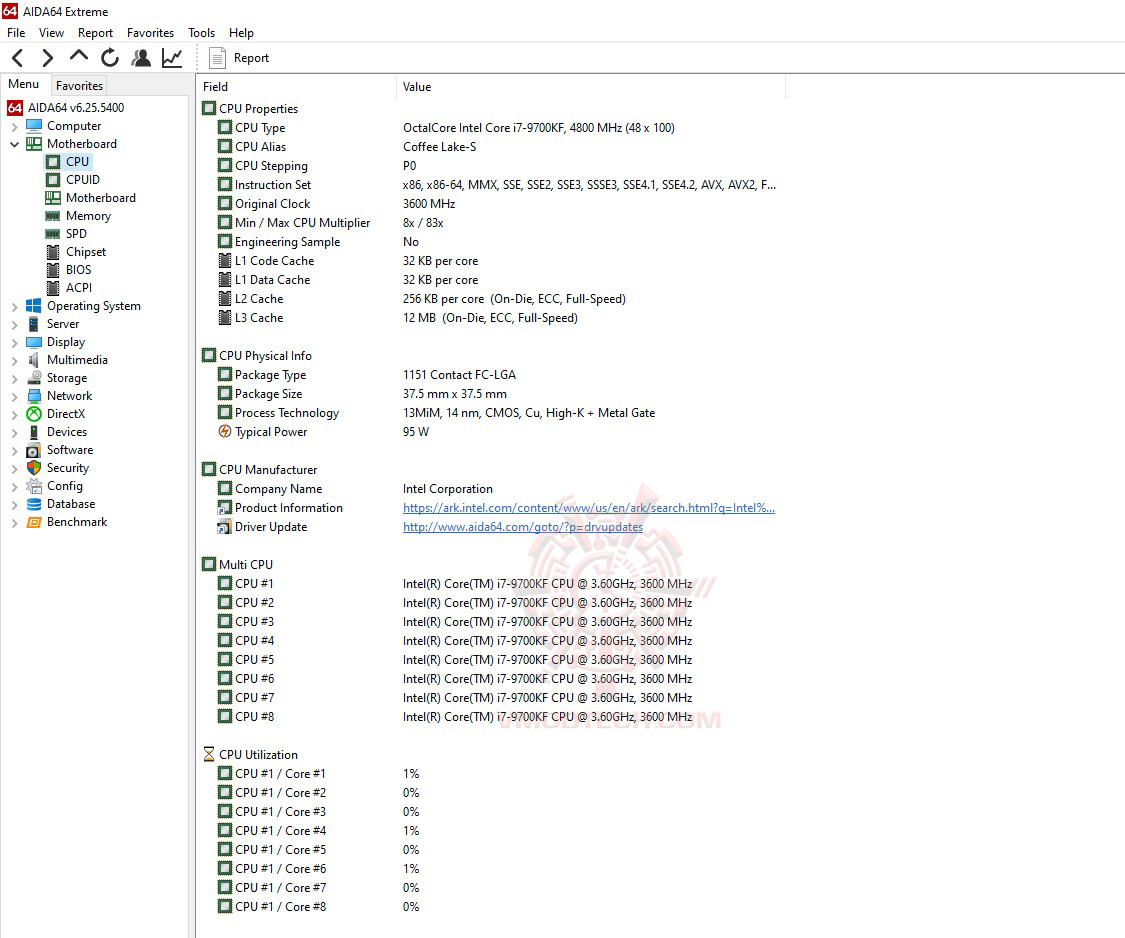Select the ACPI icon in tree

tap(53, 288)
